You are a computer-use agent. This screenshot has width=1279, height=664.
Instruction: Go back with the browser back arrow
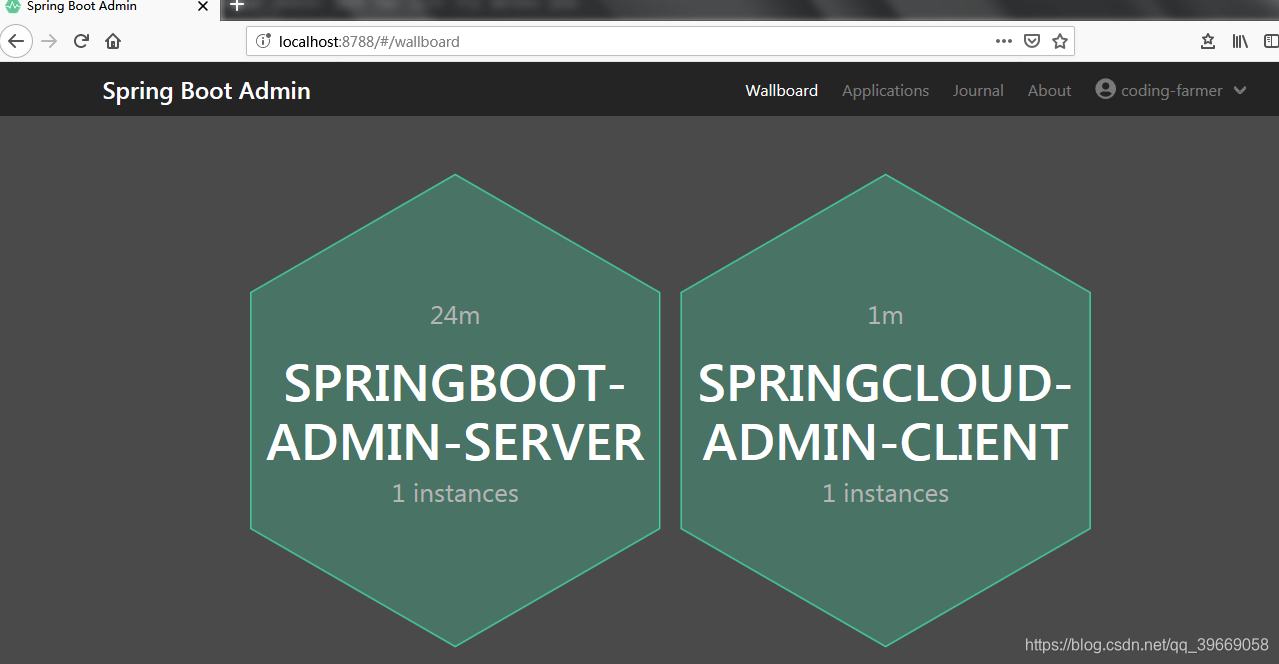[x=16, y=41]
